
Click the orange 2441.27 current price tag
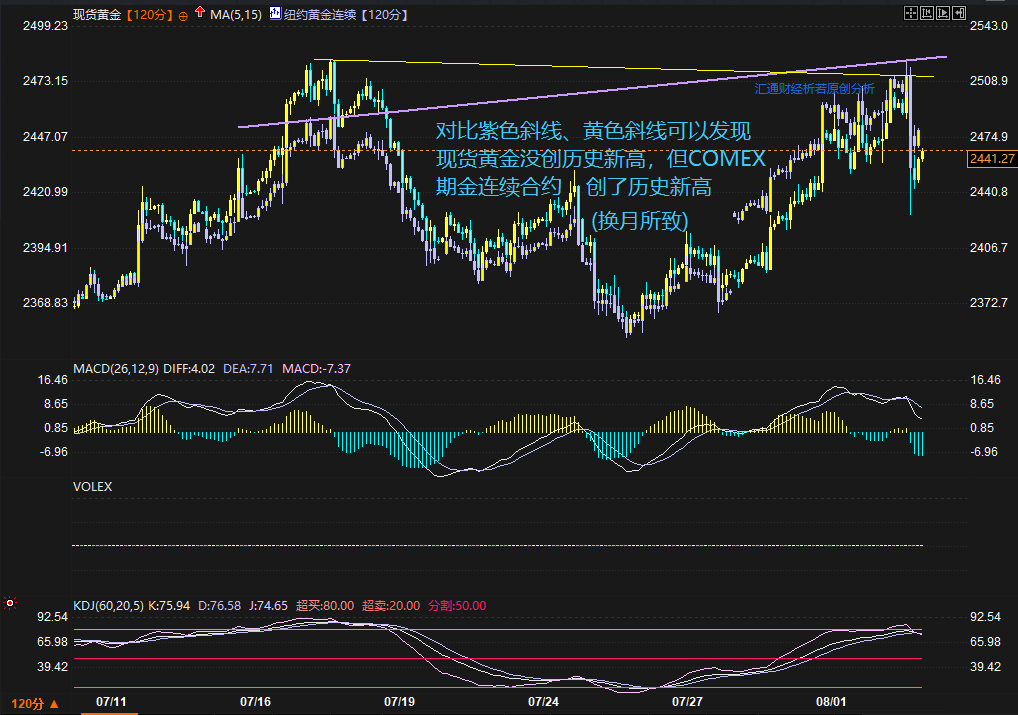993,158
